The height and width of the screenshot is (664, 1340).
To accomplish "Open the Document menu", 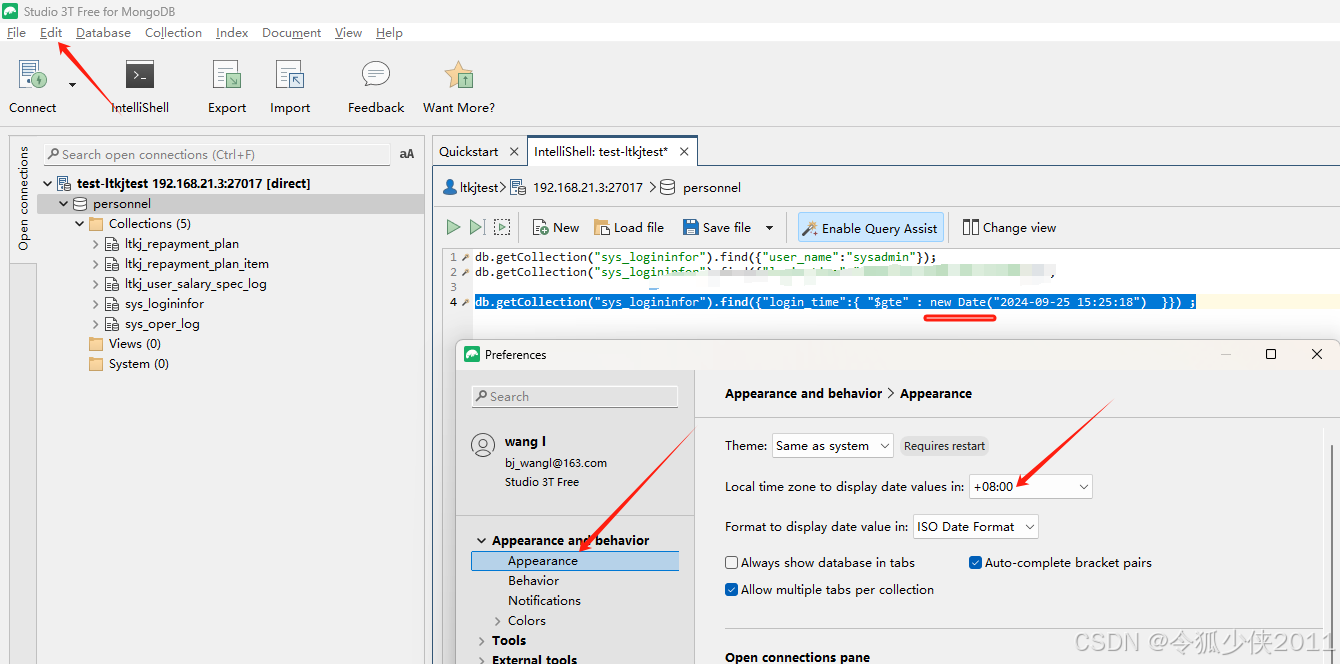I will pyautogui.click(x=291, y=32).
